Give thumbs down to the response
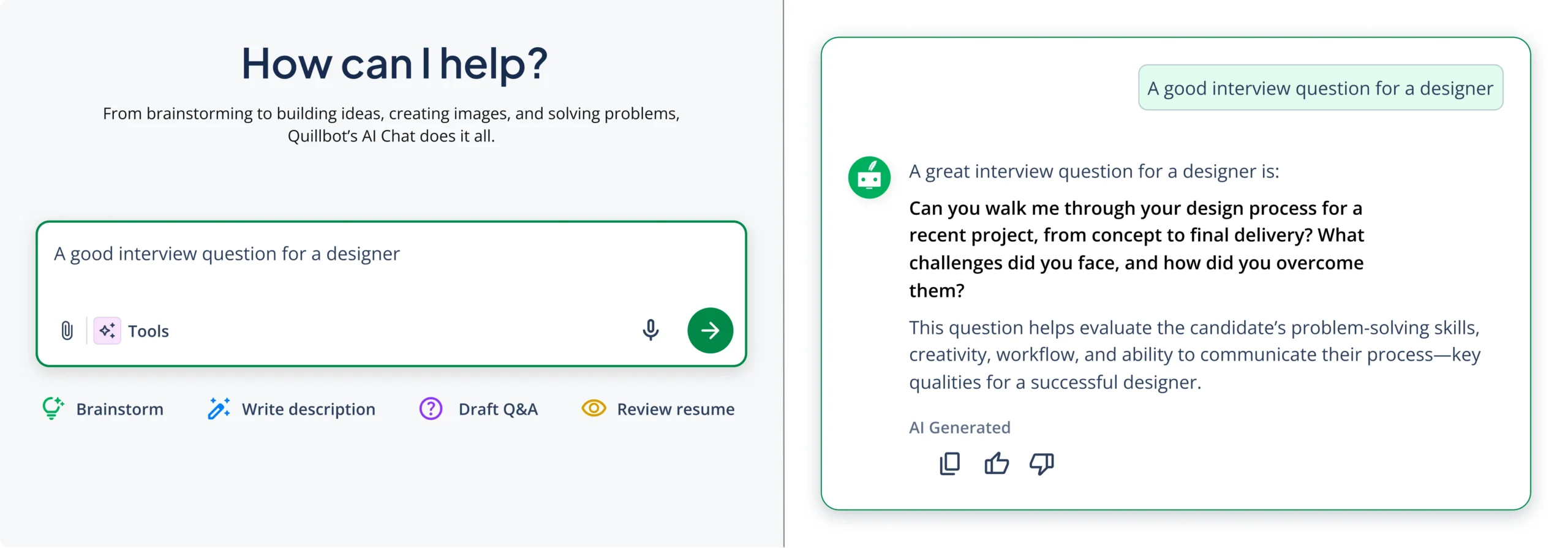The width and height of the screenshot is (1568, 548). [1041, 464]
